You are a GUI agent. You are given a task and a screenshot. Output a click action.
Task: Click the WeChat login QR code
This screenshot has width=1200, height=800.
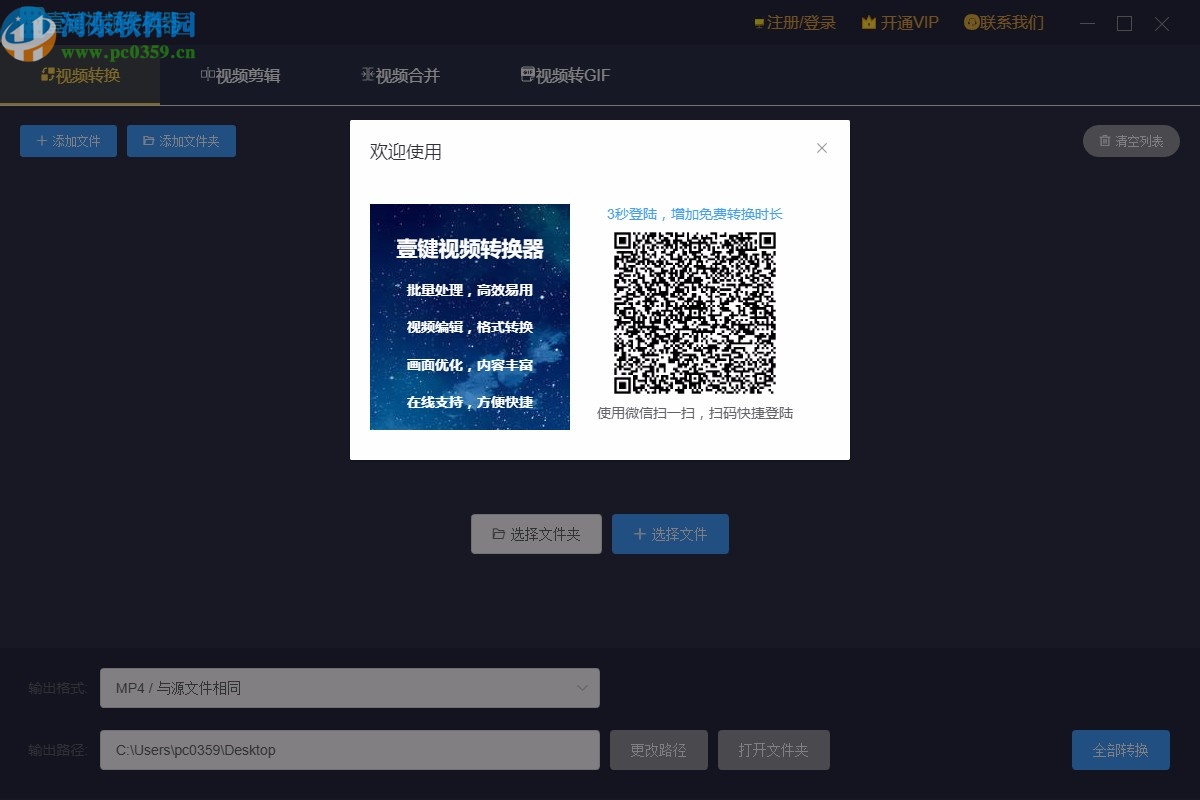tap(695, 313)
